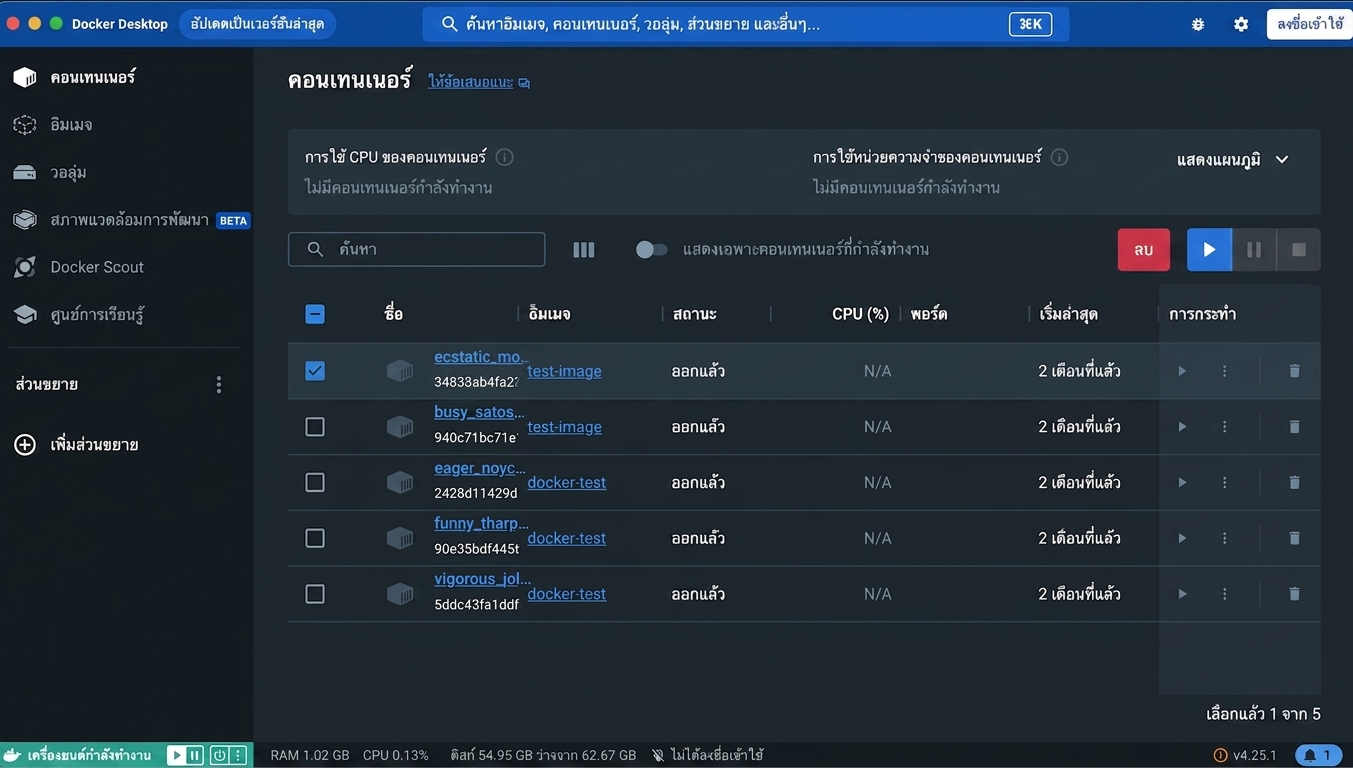Open the vigorous_jol container link

(483, 579)
